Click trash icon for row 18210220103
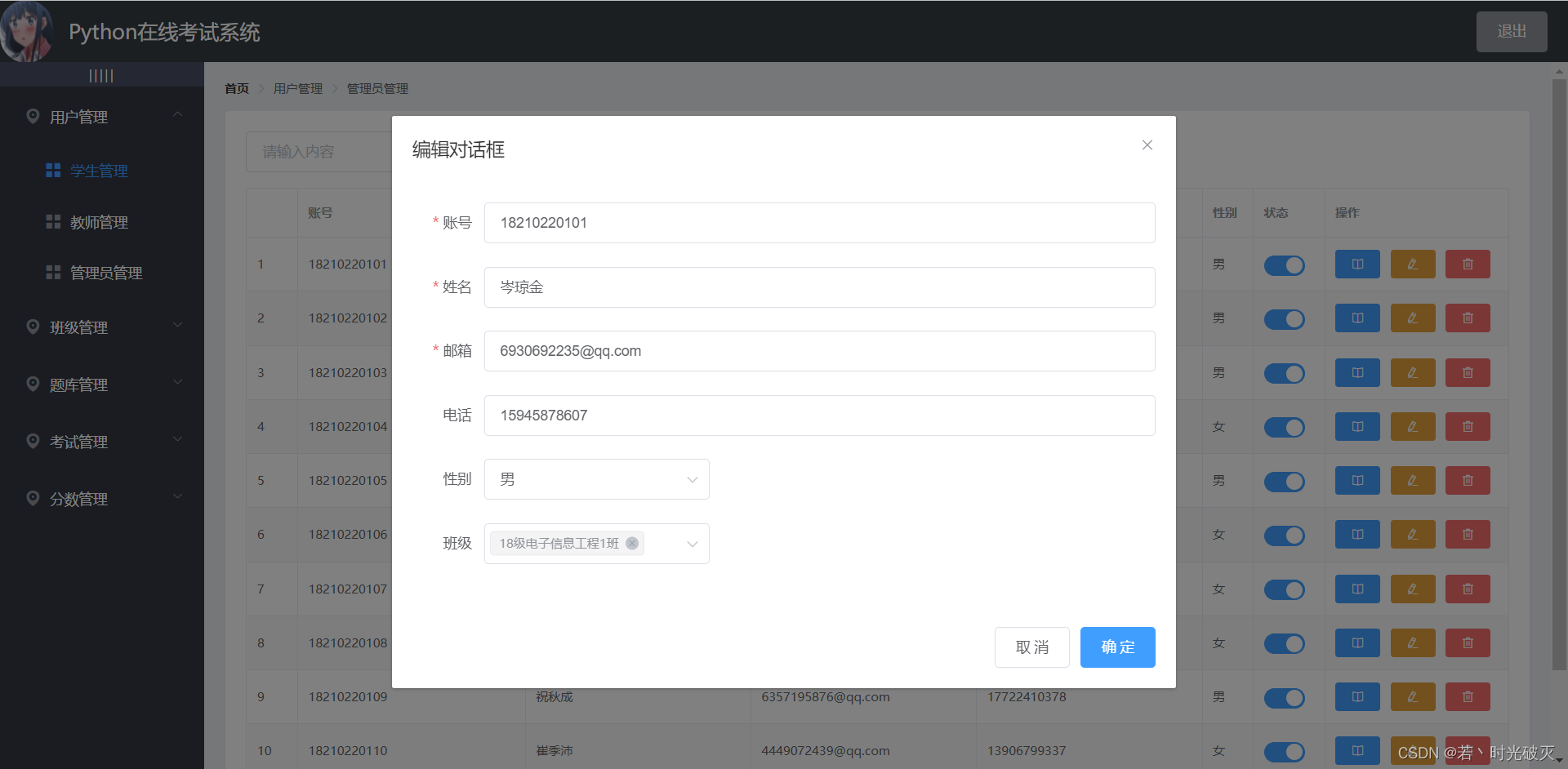The height and width of the screenshot is (769, 1568). coord(1468,373)
